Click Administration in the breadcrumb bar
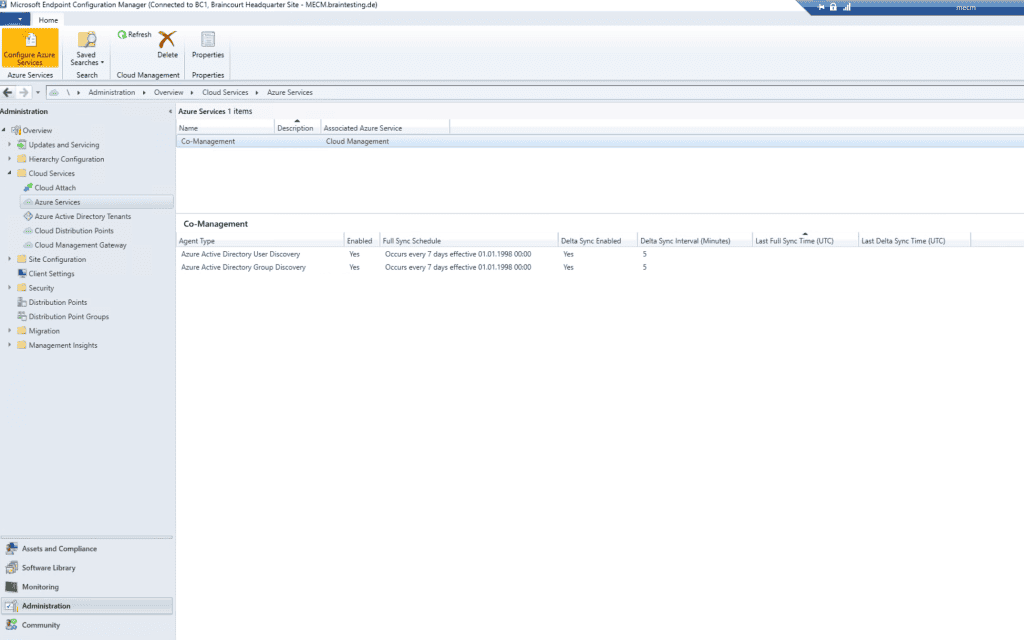The height and width of the screenshot is (640, 1024). pyautogui.click(x=113, y=91)
